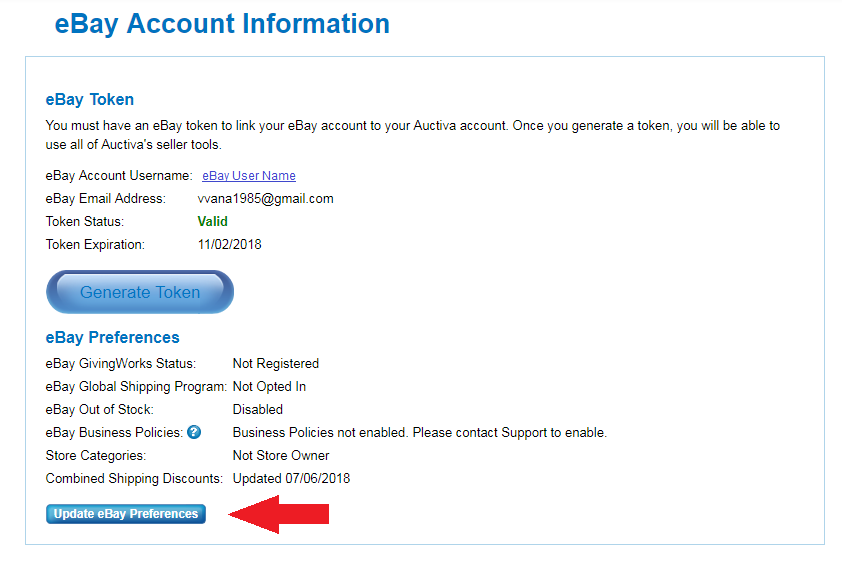Click the Combined Shipping Discounts label
842x577 pixels.
(x=134, y=478)
